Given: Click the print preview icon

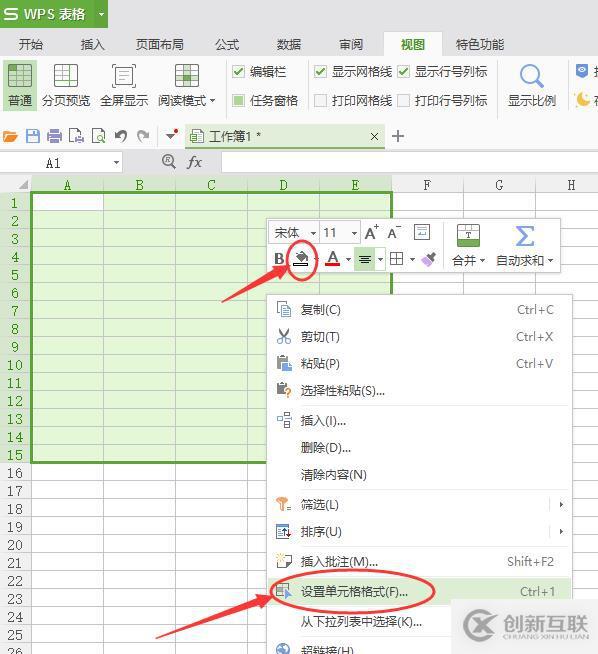Looking at the screenshot, I should (x=98, y=136).
